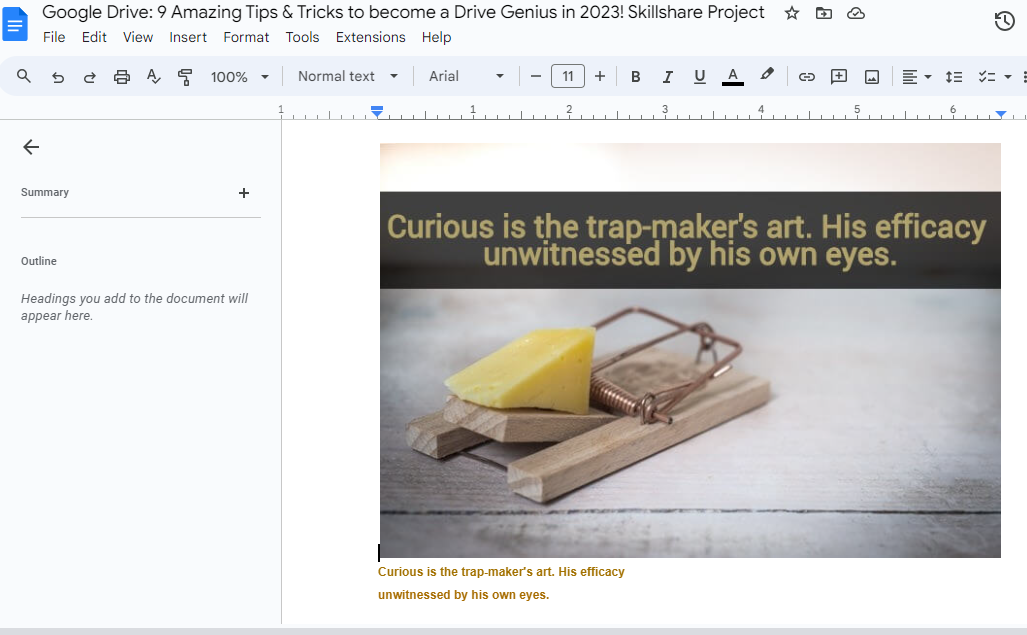Open the Tools menu
The width and height of the screenshot is (1027, 635).
(x=302, y=37)
